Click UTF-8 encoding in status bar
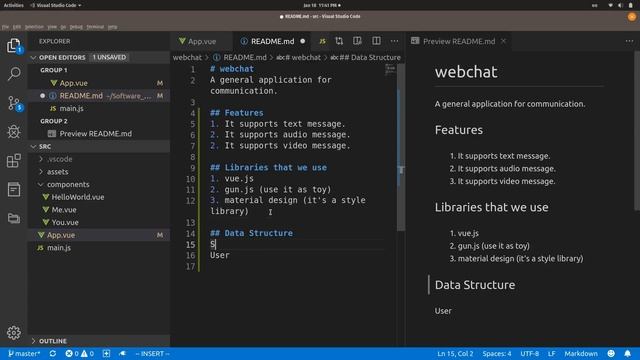 click(529, 353)
